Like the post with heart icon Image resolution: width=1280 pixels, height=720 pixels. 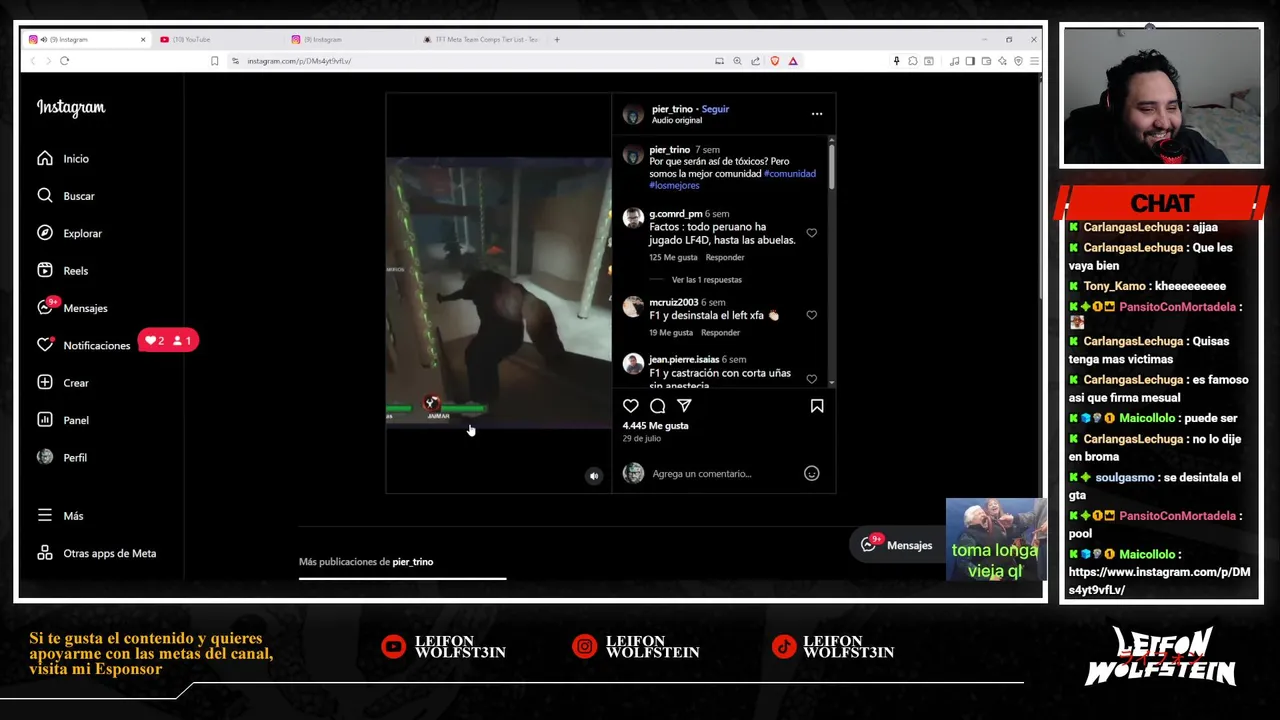click(x=631, y=406)
